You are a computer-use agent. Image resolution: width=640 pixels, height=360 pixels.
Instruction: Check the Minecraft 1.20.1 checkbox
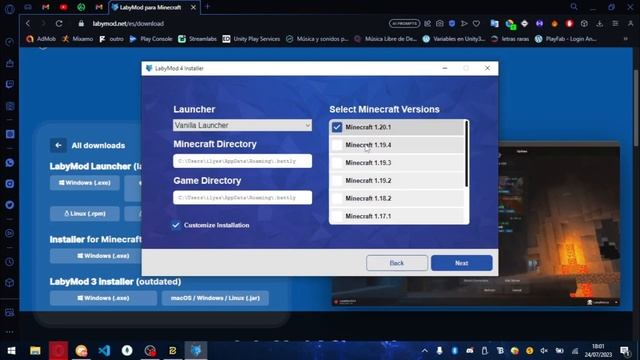coord(337,127)
